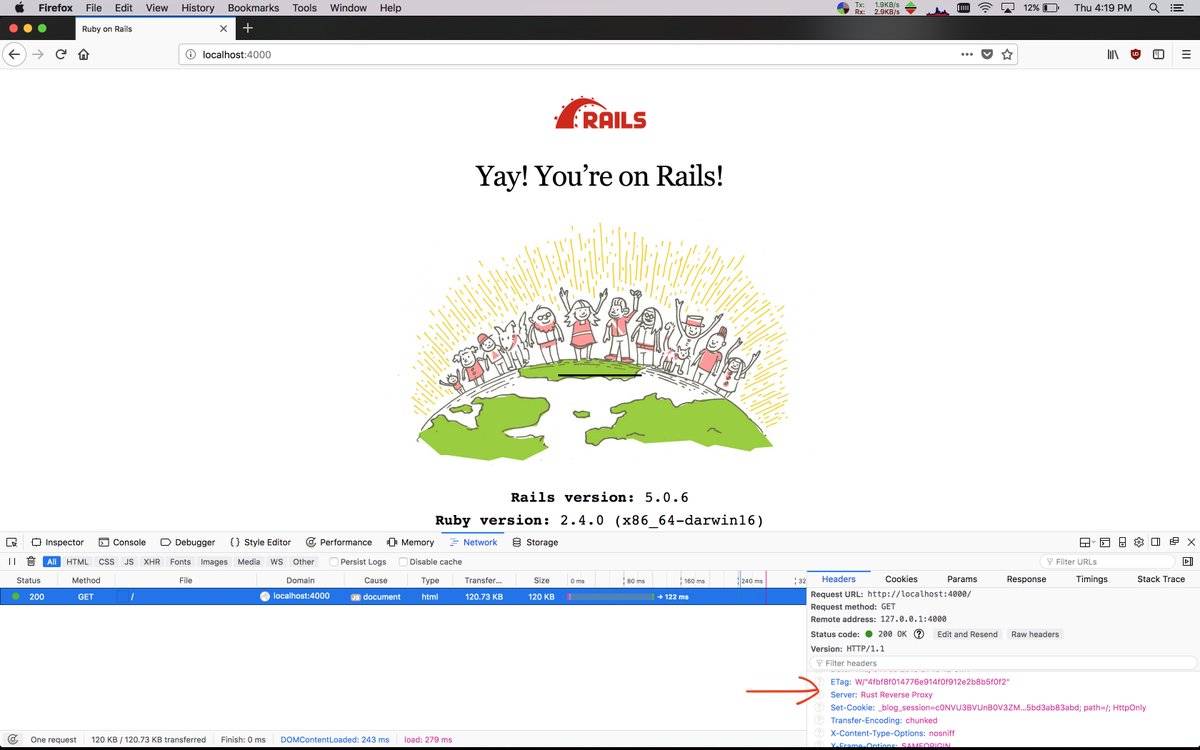Viewport: 1200px width, 750px height.
Task: Toggle the JS request filter
Action: coord(128,562)
